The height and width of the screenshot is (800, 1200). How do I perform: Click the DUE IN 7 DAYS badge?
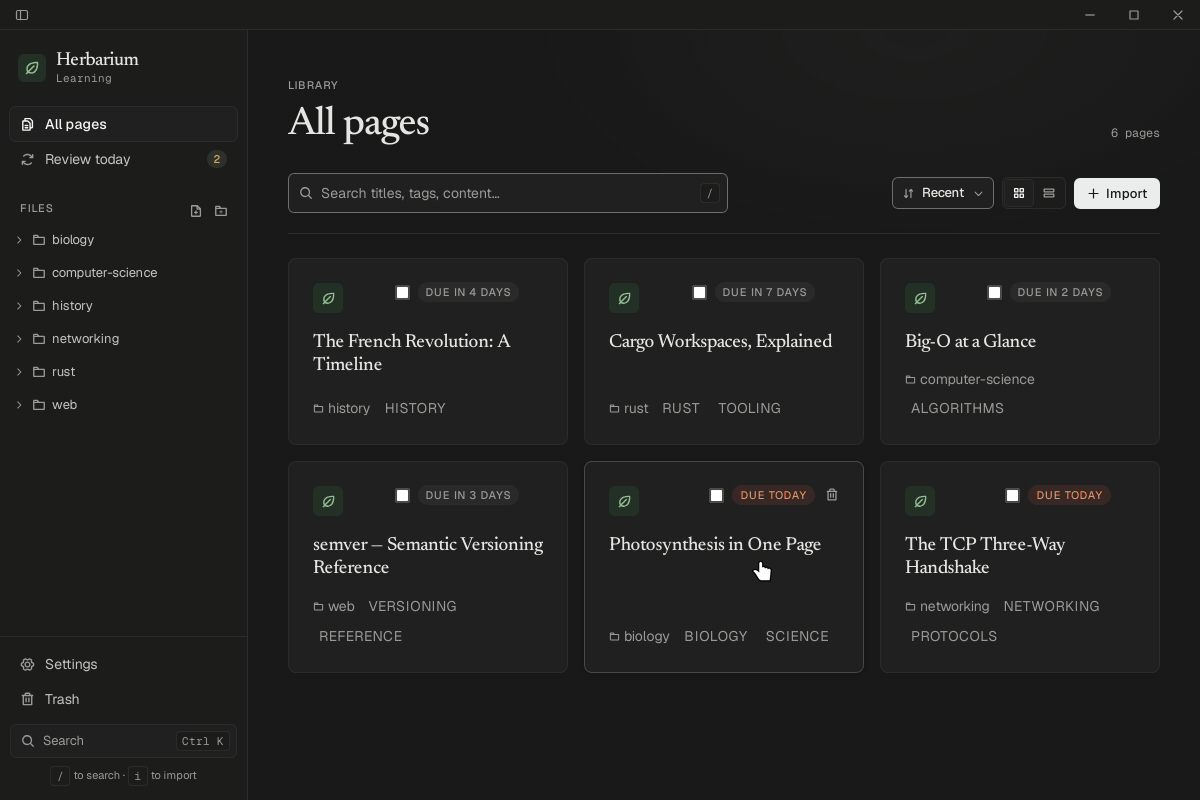(x=764, y=292)
